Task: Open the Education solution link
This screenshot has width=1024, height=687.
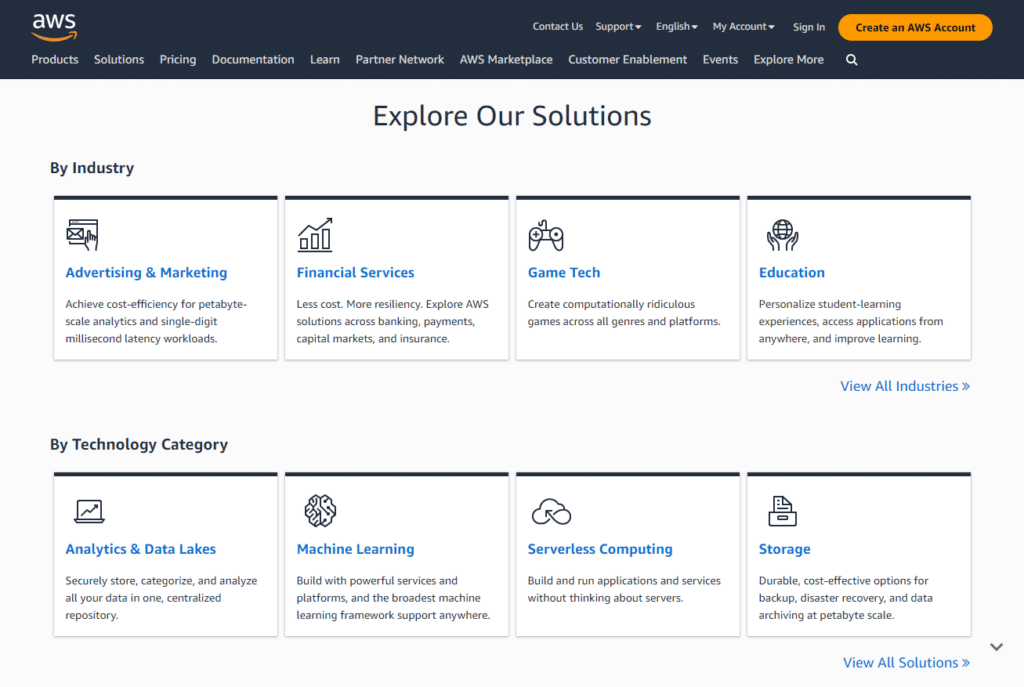Action: pyautogui.click(x=792, y=272)
